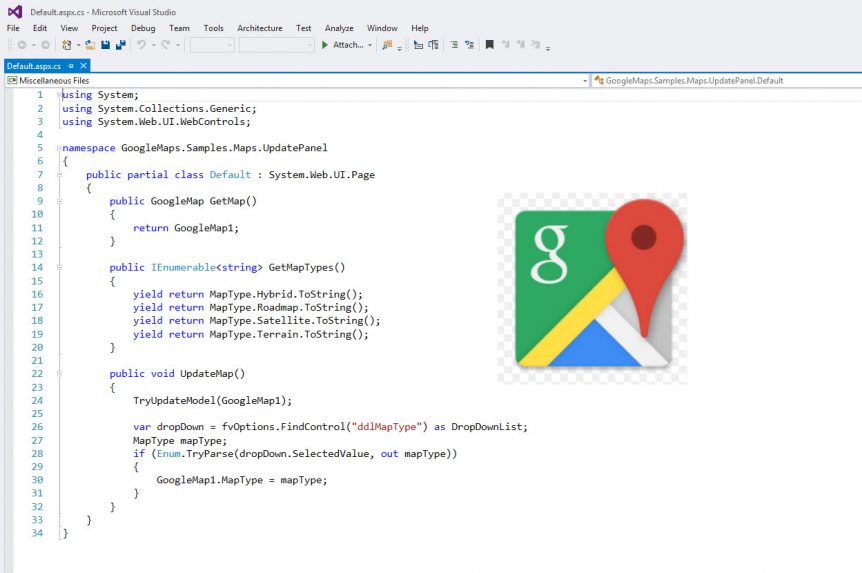Click the New Project toolbar icon
The width and height of the screenshot is (862, 573).
(x=67, y=45)
